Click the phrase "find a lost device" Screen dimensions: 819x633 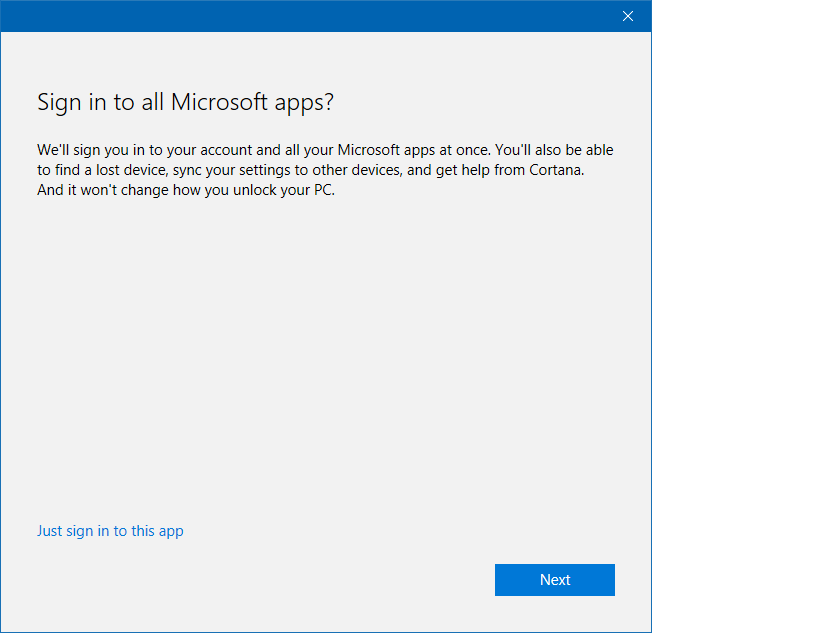109,170
